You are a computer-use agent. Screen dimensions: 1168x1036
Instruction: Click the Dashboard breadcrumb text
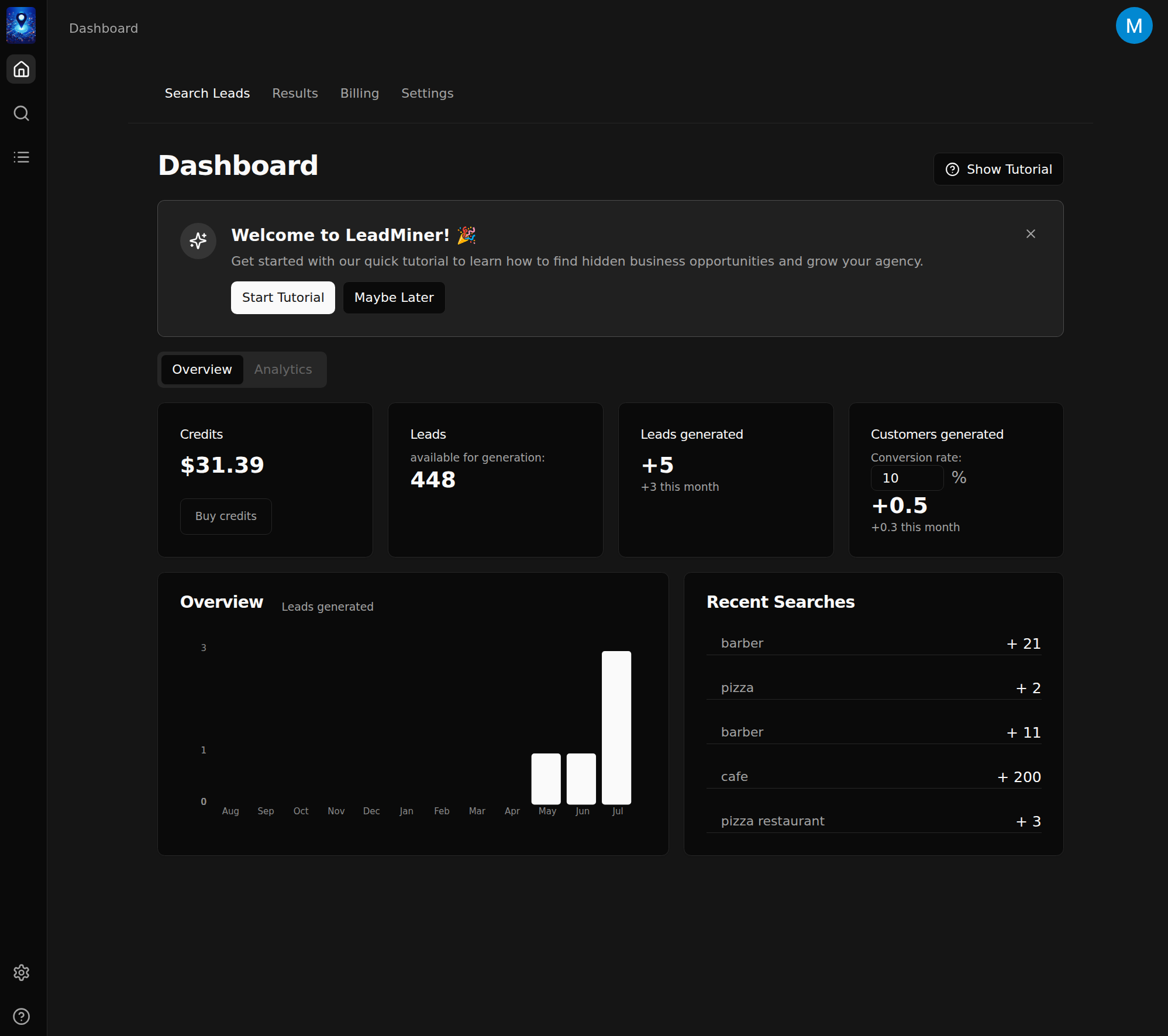click(x=104, y=28)
